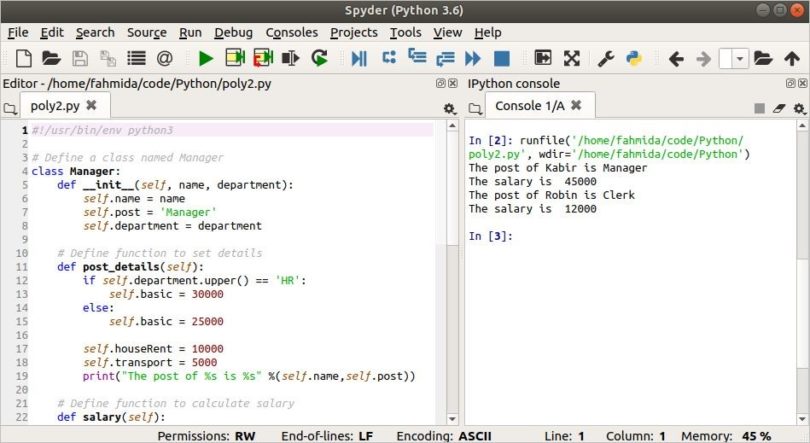Open the Help menu

tap(488, 33)
